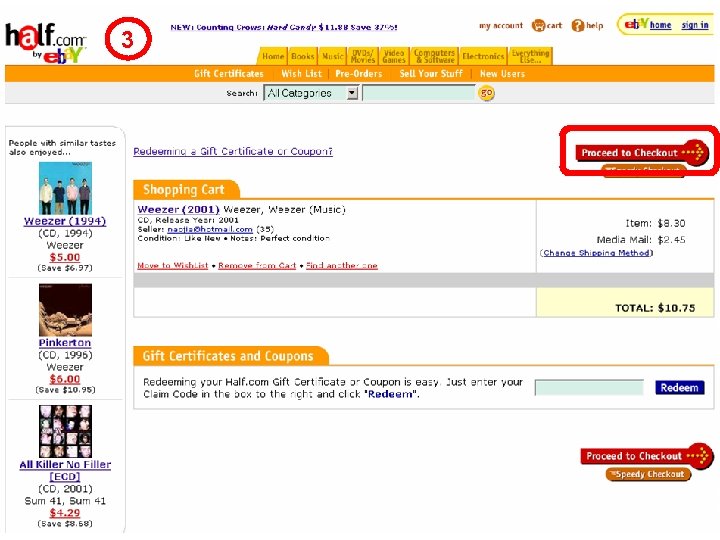
Task: Open the cart icon in header
Action: [x=546, y=26]
